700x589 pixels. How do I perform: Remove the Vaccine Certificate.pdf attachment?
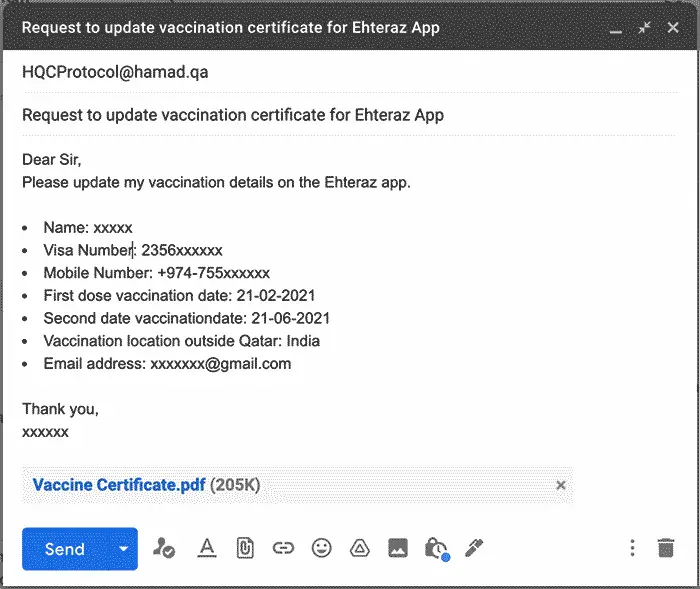click(561, 485)
